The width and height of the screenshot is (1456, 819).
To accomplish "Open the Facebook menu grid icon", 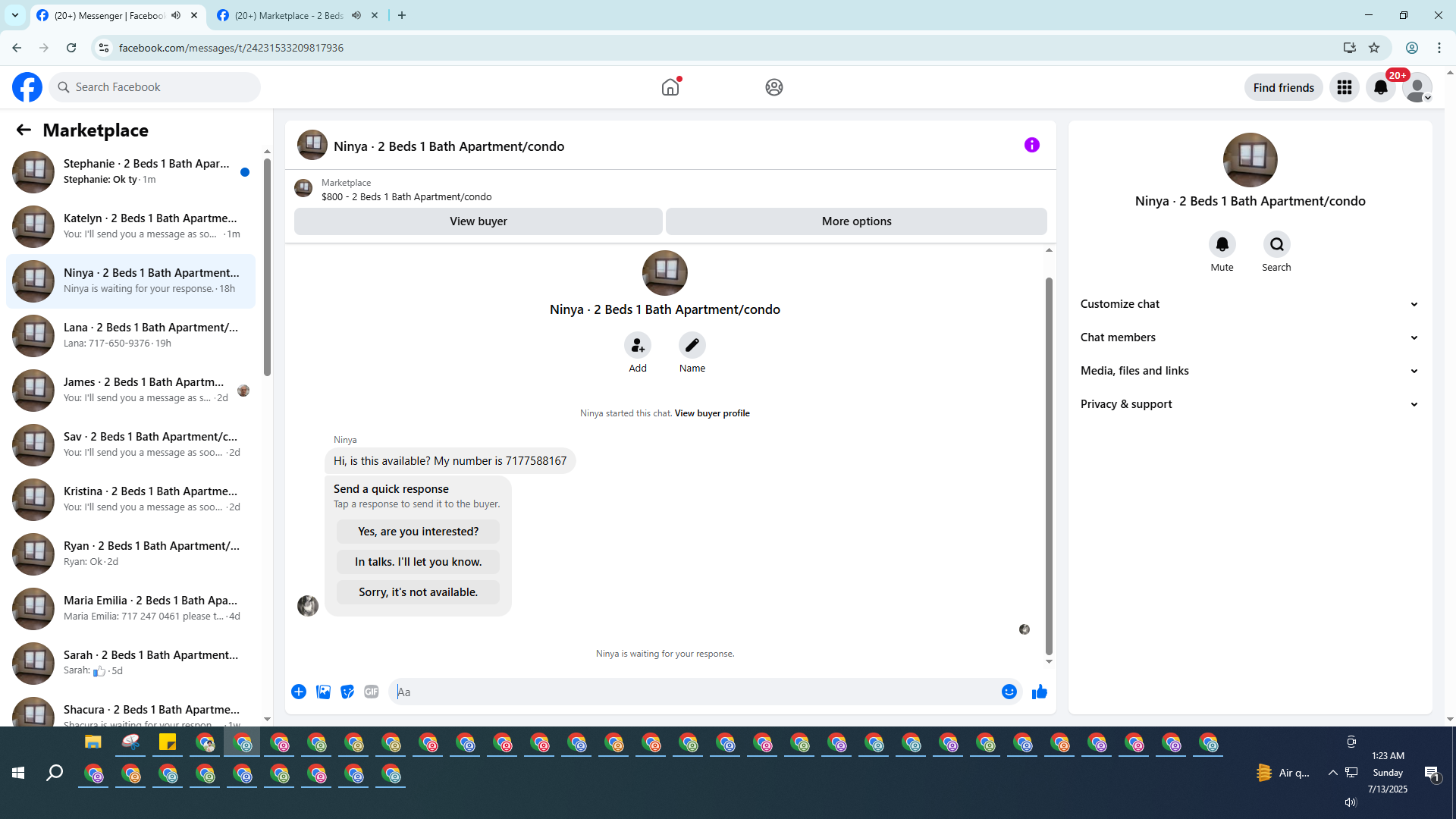I will [x=1344, y=87].
